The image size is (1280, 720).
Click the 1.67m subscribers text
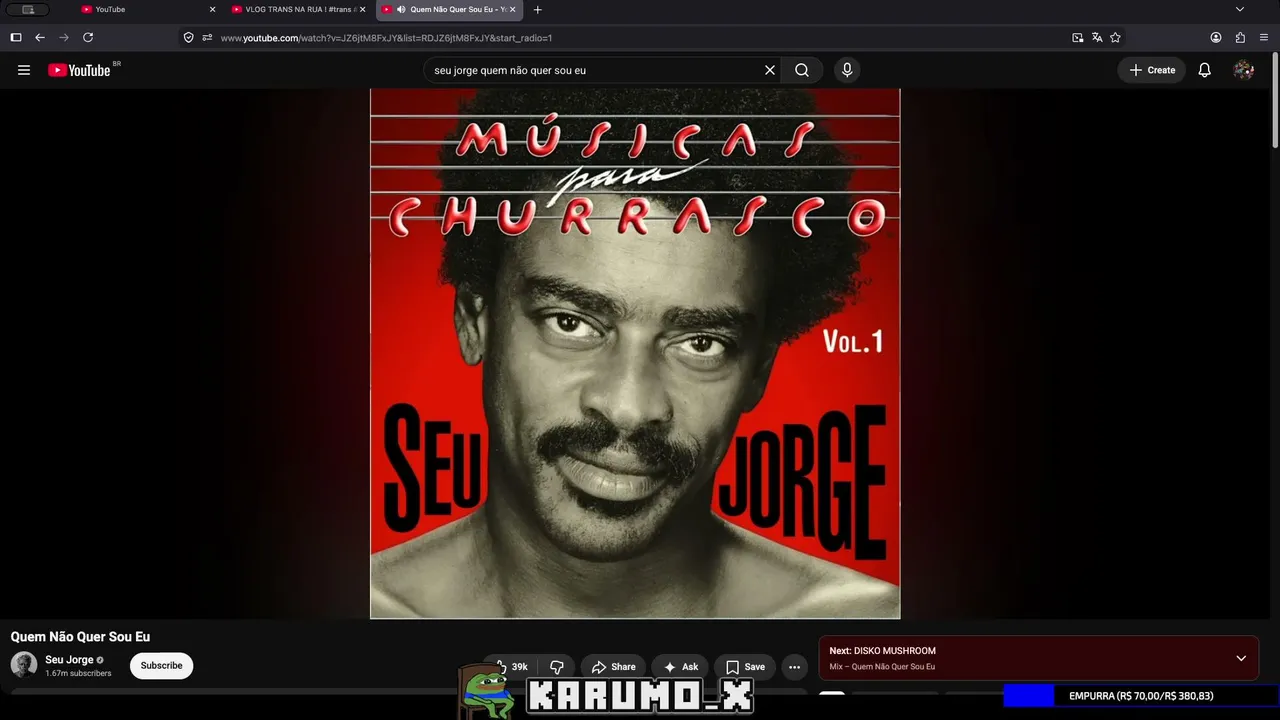pos(78,674)
